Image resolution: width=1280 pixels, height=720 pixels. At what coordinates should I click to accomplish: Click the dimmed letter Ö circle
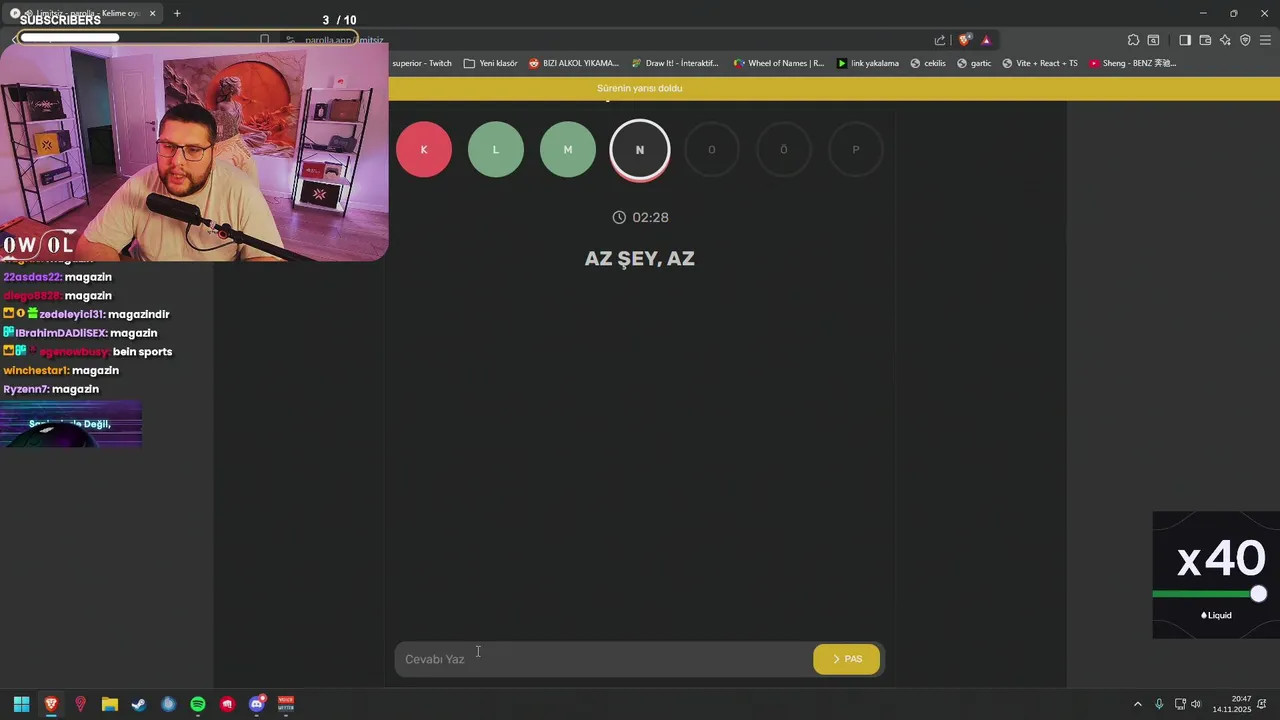784,150
